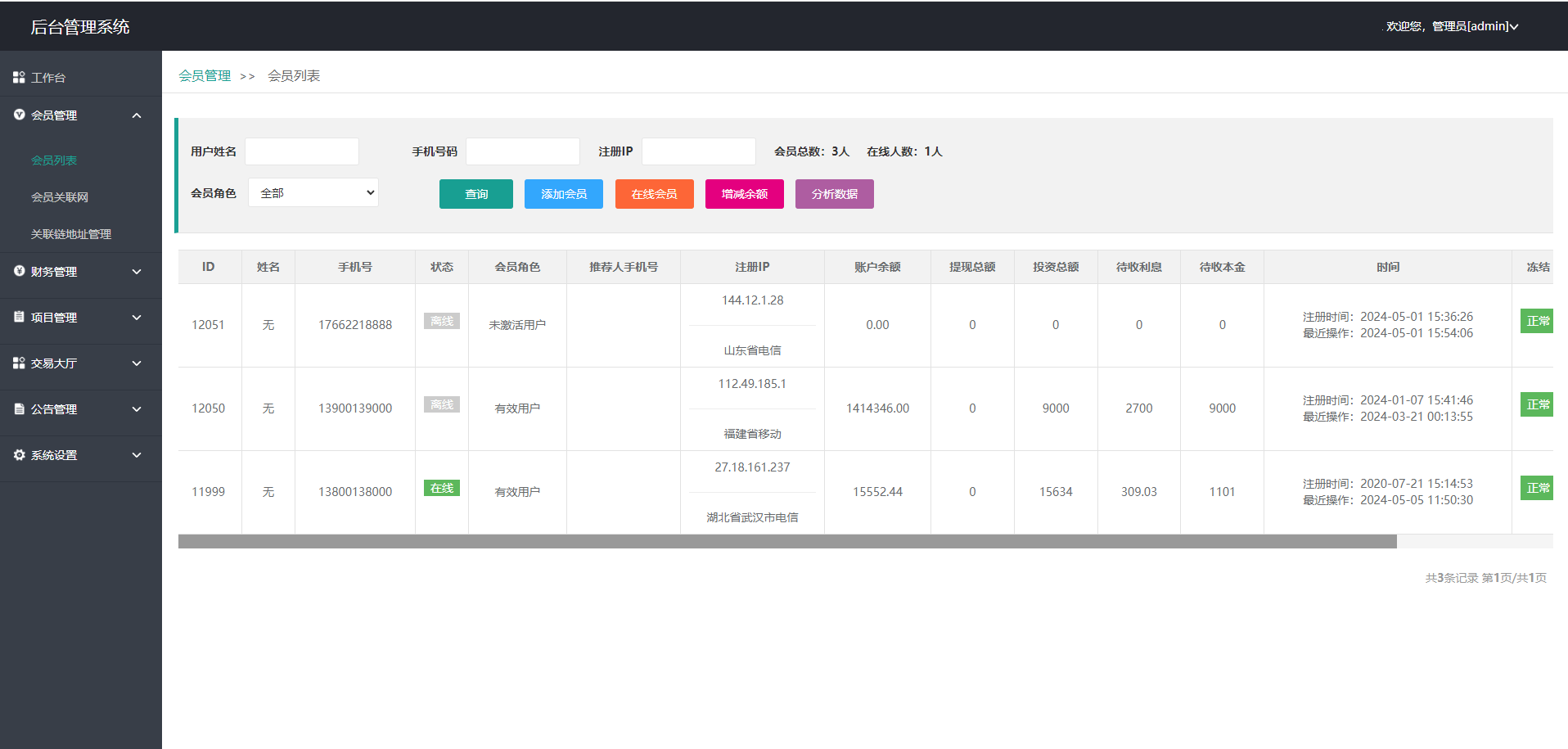Toggle 正常 freeze status for member 11999
Viewport: 1568px width, 749px height.
coord(1537,488)
